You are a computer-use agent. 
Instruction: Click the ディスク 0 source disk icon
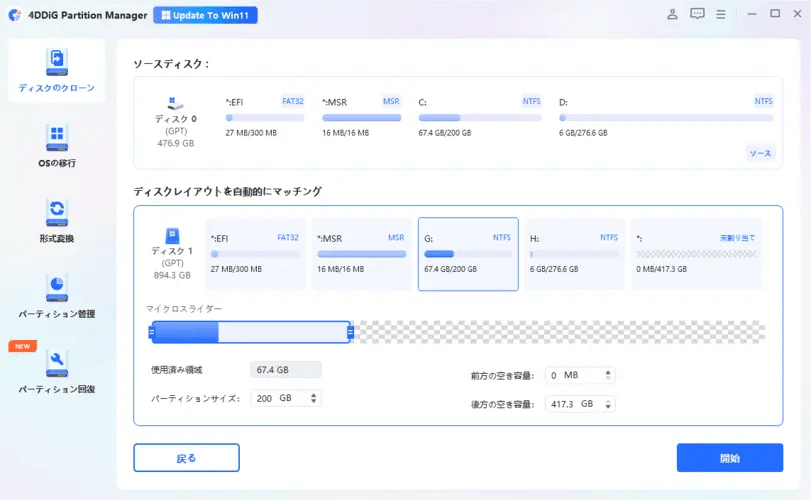coord(175,103)
